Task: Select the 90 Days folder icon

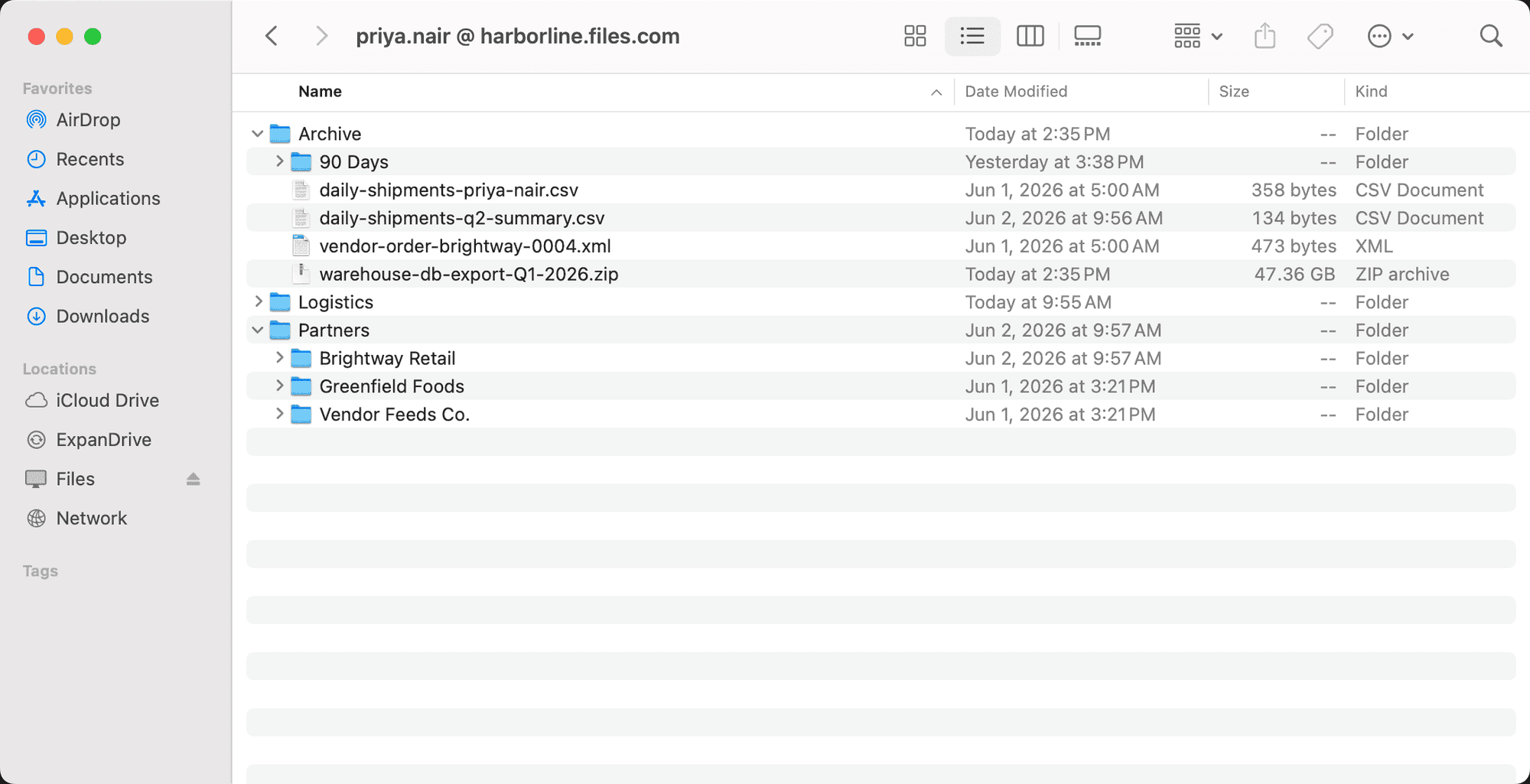Action: pyautogui.click(x=301, y=162)
